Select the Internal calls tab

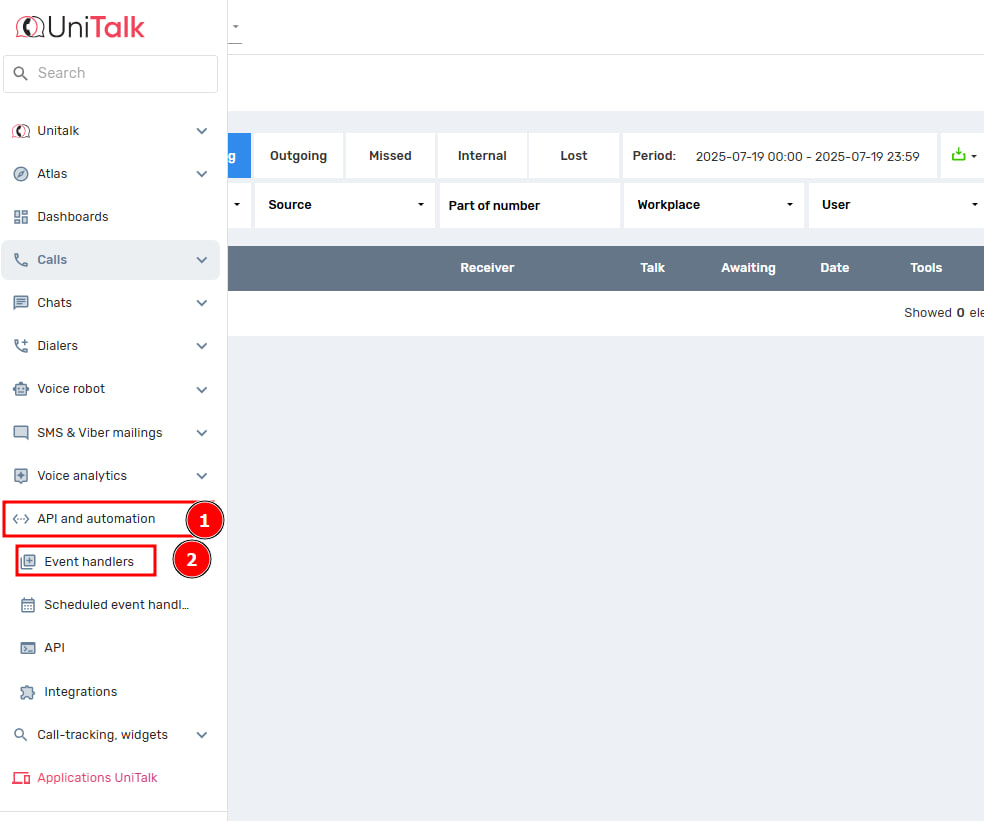click(x=482, y=156)
